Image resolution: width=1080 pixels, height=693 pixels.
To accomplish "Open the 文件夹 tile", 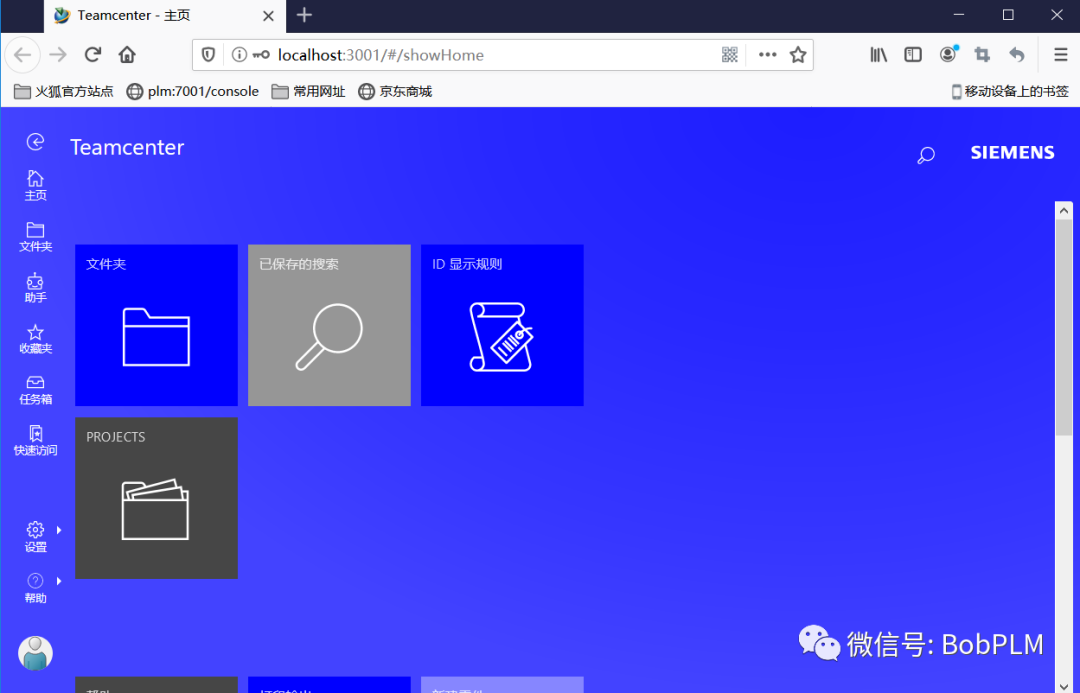I will click(x=156, y=325).
